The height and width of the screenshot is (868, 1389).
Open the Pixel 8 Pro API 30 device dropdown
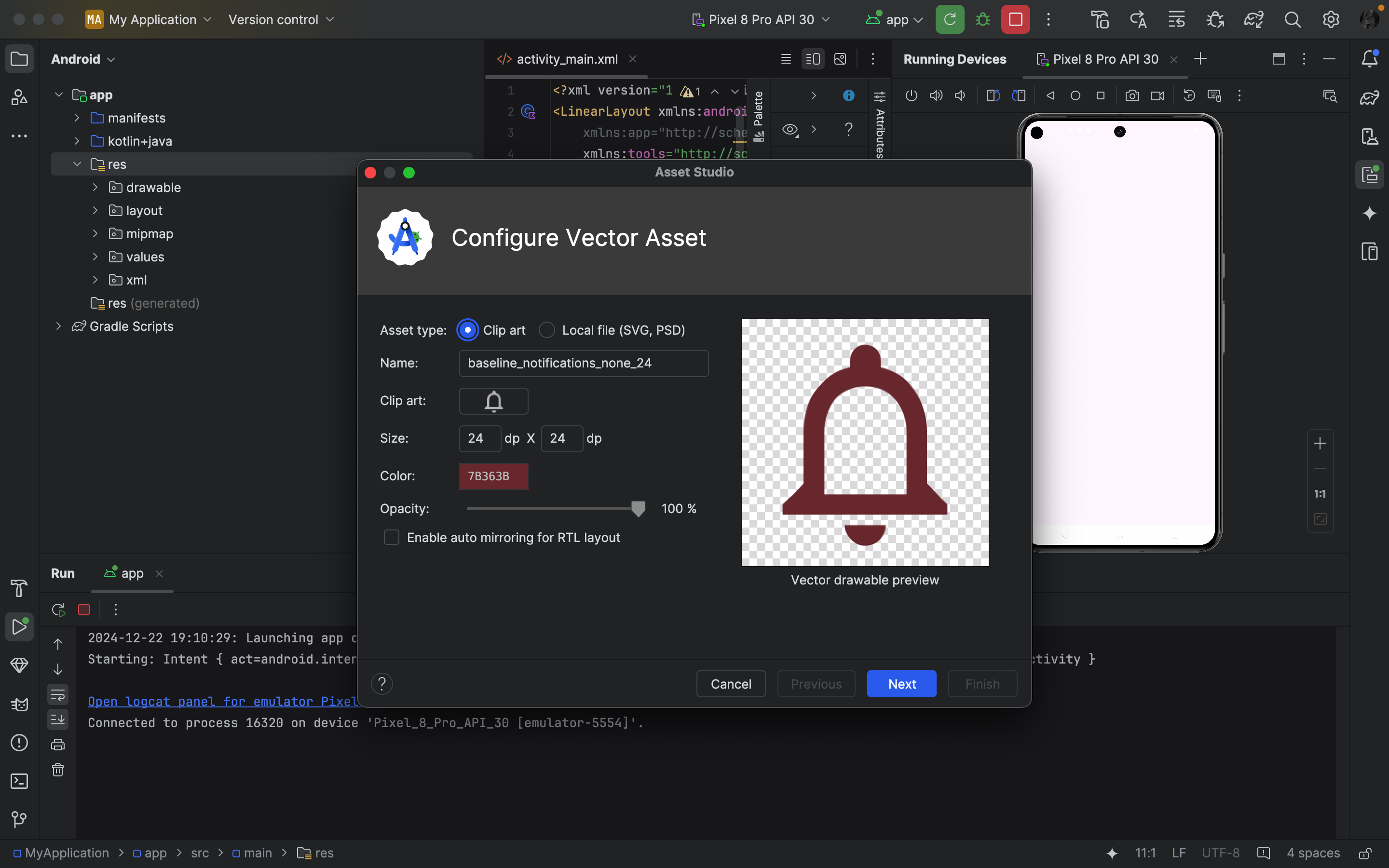click(761, 19)
